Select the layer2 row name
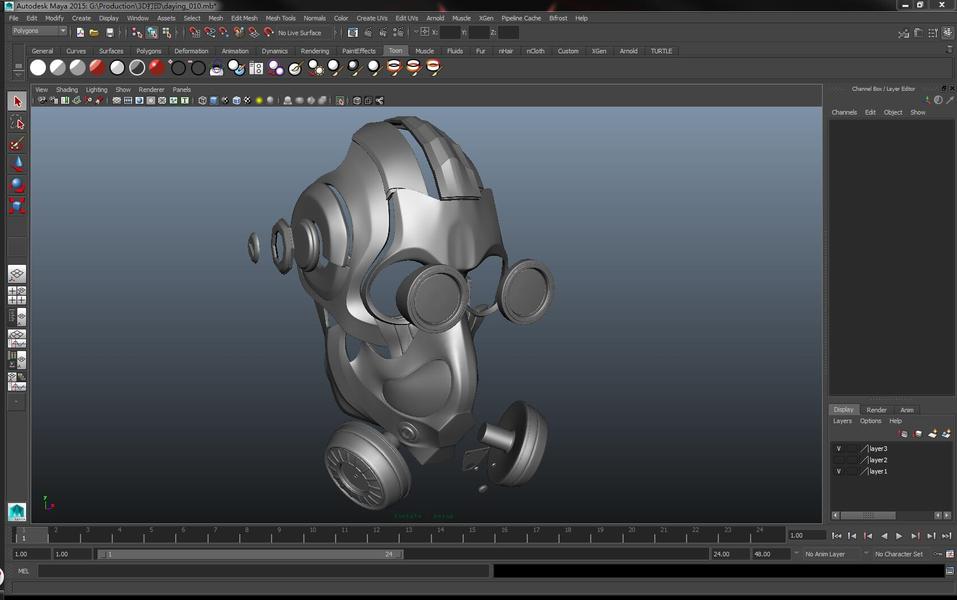 coord(878,460)
